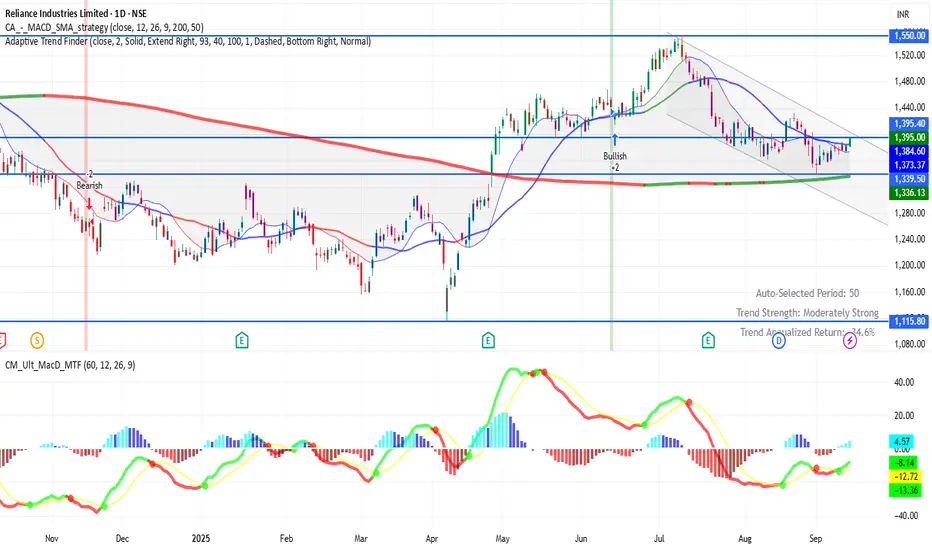The height and width of the screenshot is (550, 932).
Task: Click the blue D dividend marker icon
Action: click(779, 341)
